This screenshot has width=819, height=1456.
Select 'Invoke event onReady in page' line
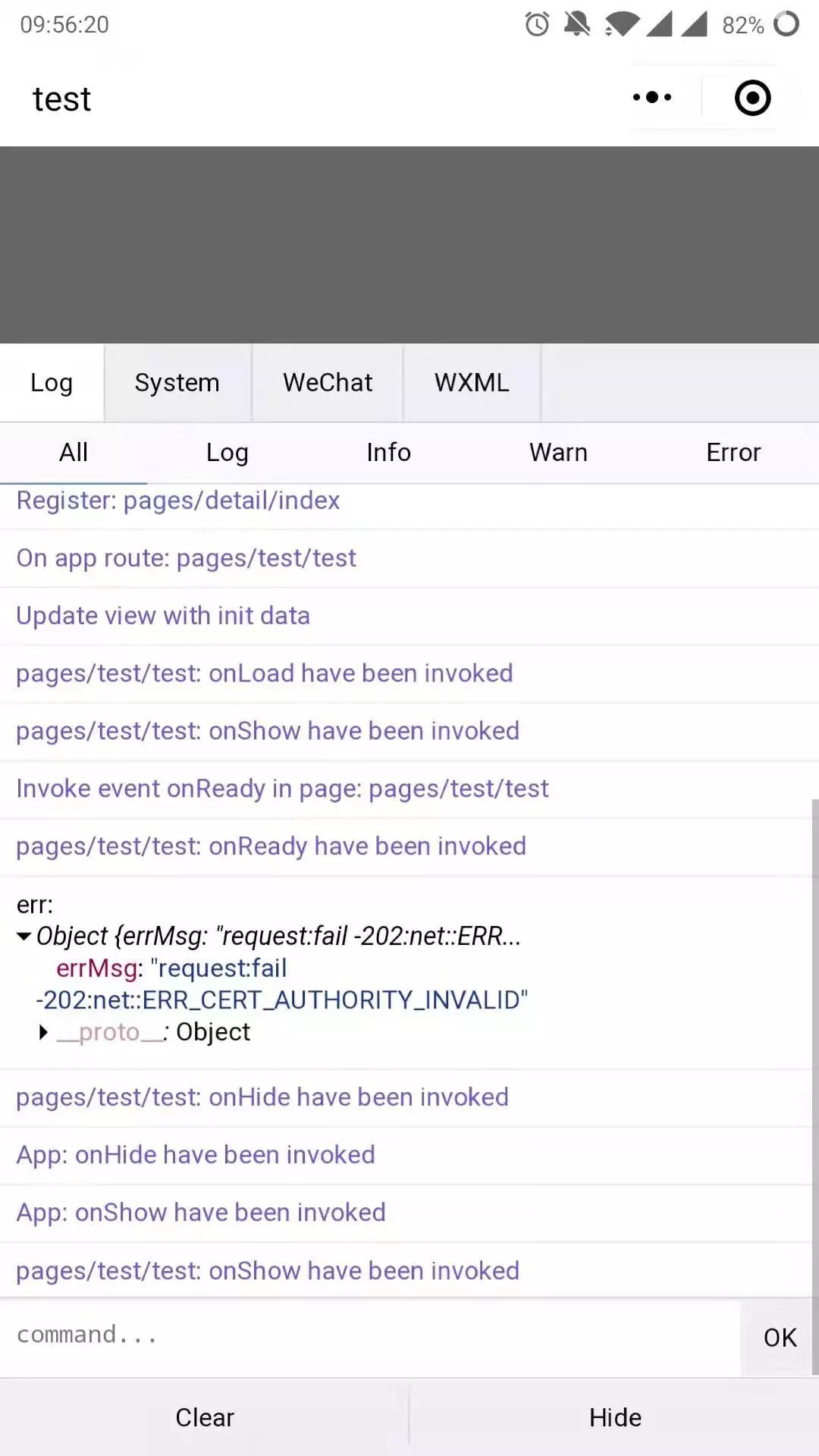point(409,789)
